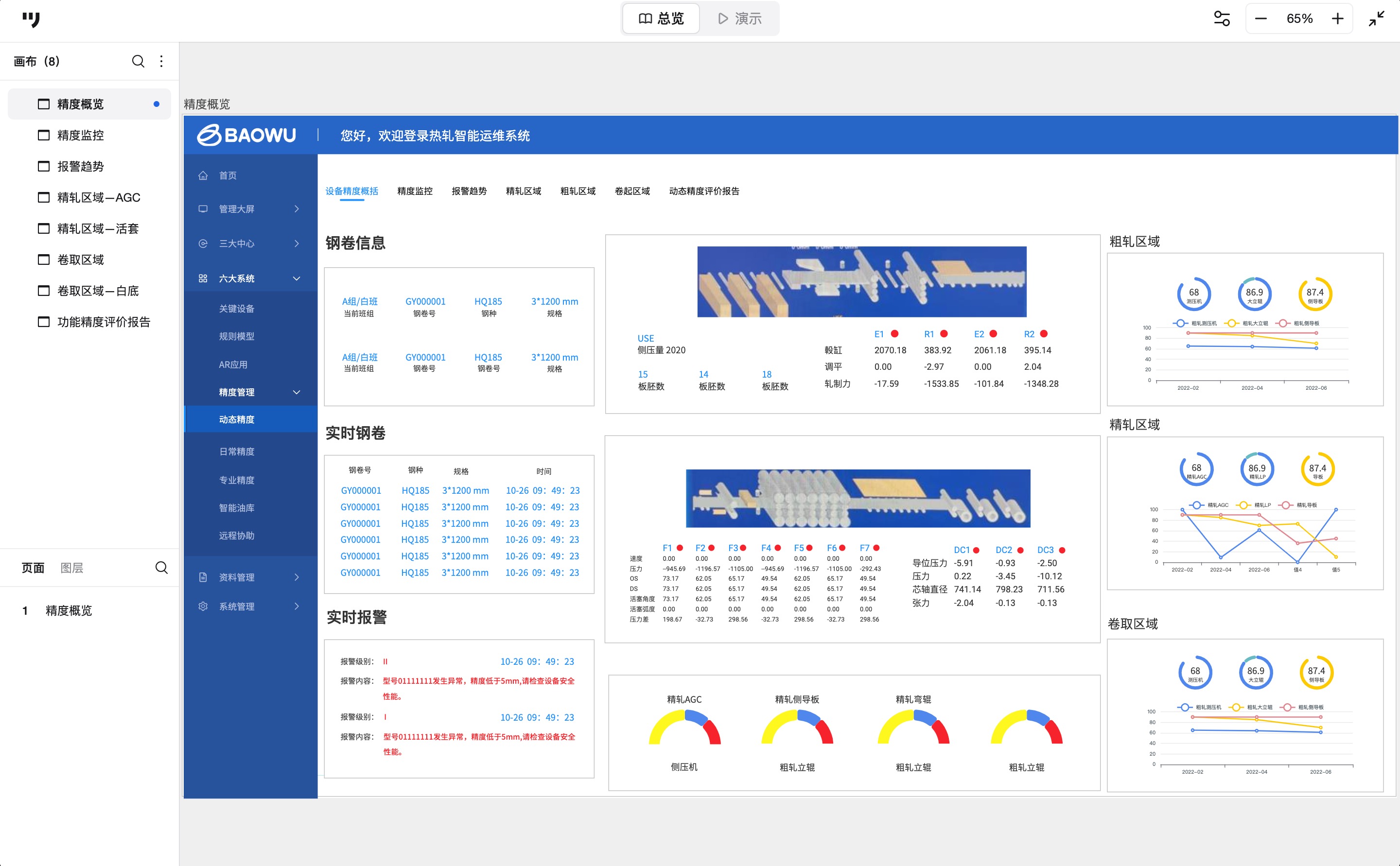Viewport: 1400px width, 866px height.
Task: Switch to 演示 presentation mode
Action: [x=739, y=19]
